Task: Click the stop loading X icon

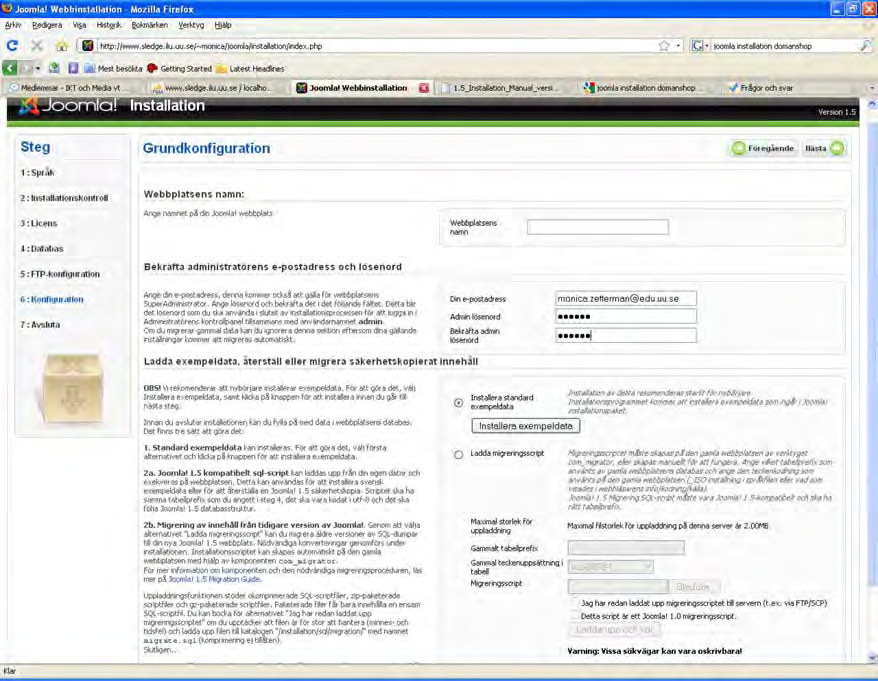Action: point(37,46)
